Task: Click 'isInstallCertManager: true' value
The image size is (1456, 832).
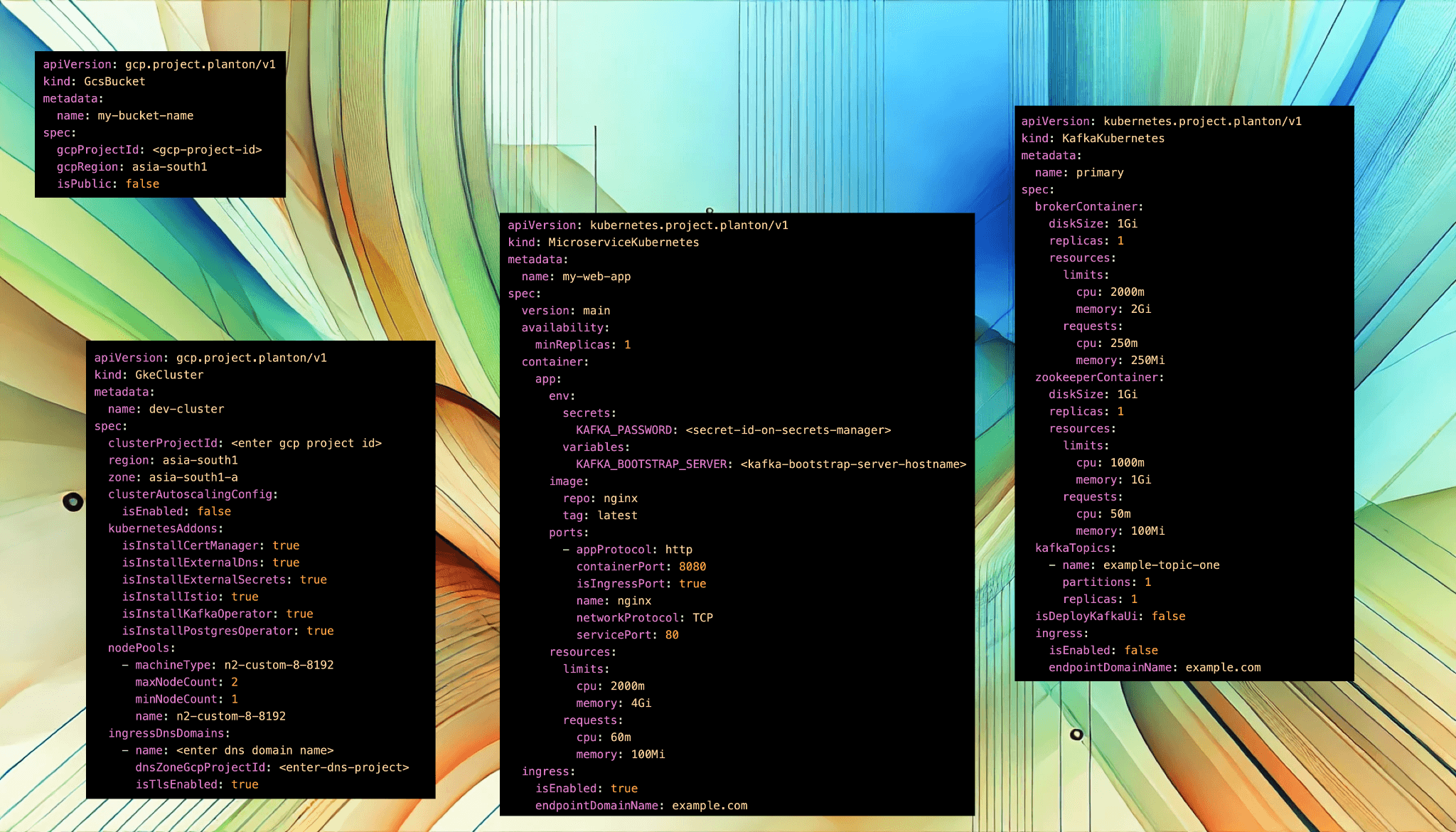Action: [x=286, y=545]
